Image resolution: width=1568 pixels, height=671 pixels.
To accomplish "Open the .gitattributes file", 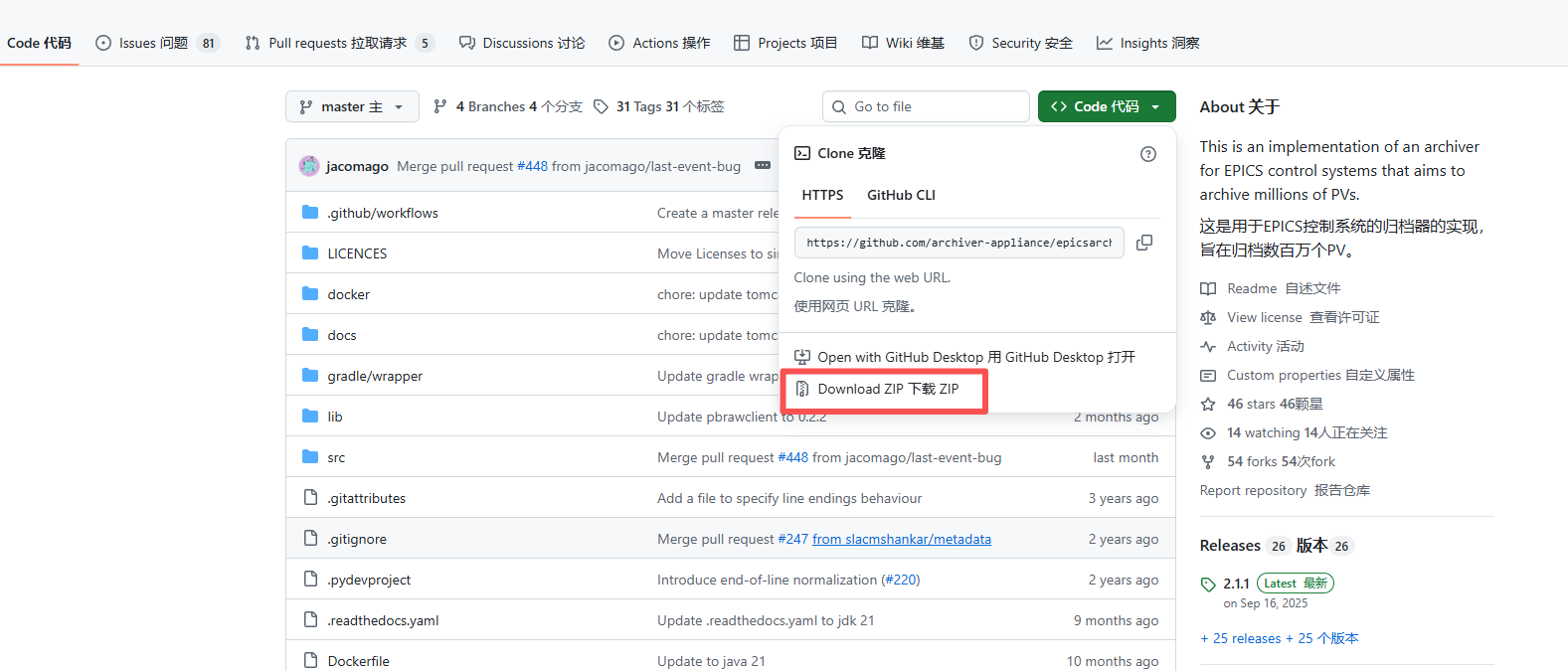I will pos(367,498).
